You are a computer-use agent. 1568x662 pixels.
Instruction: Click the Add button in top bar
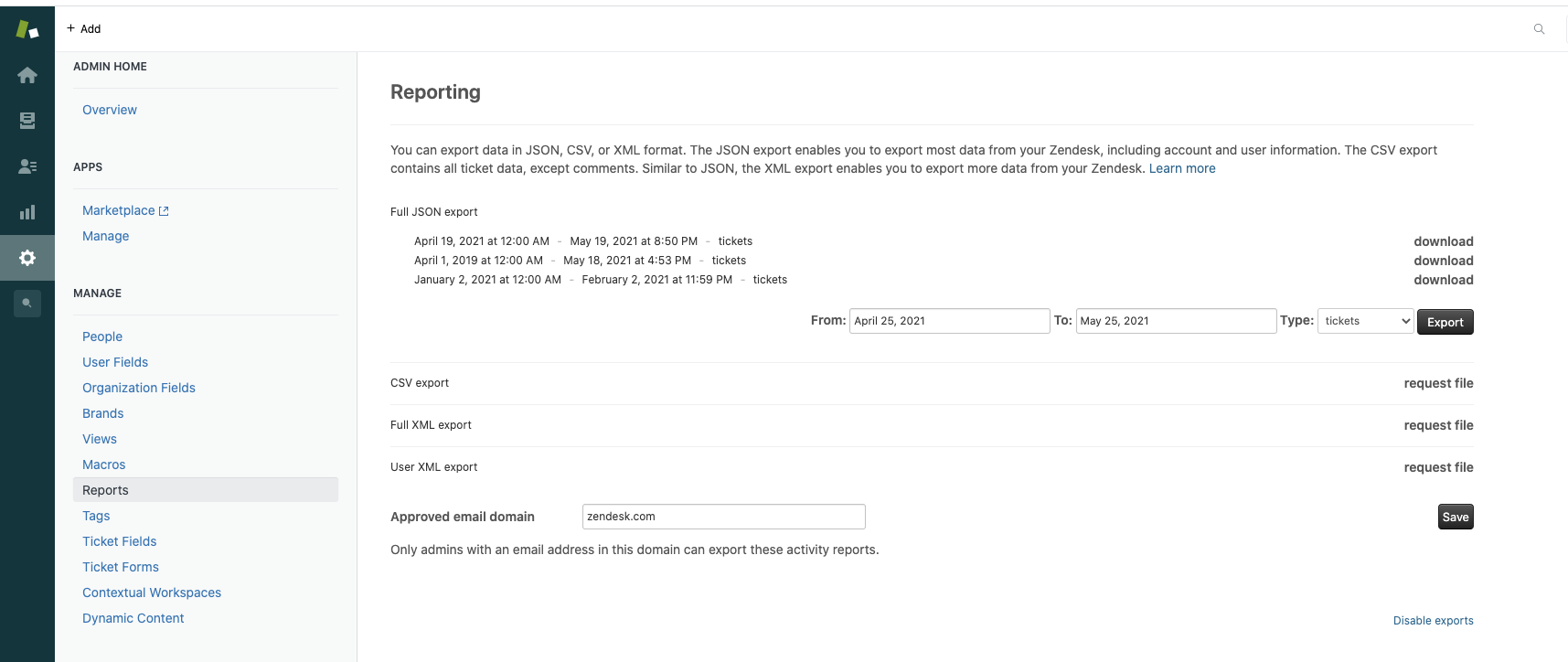83,29
